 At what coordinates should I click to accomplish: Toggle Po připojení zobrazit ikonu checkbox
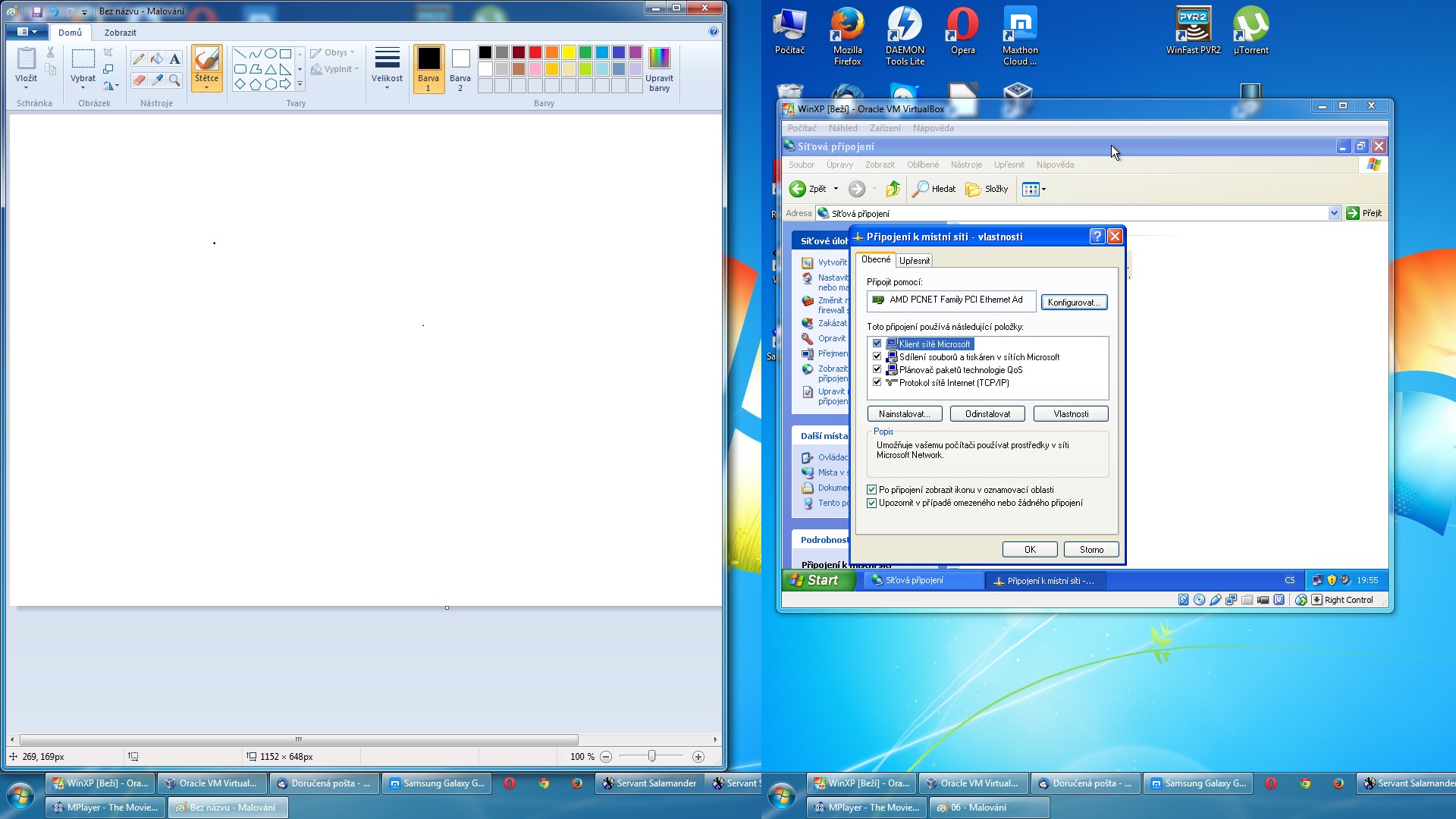(x=871, y=490)
